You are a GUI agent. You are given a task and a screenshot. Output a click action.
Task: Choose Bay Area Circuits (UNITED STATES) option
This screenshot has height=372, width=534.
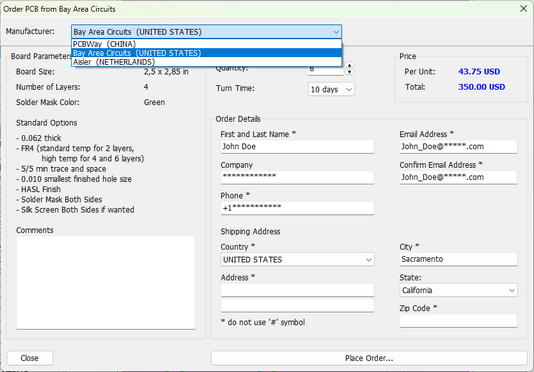pos(206,53)
